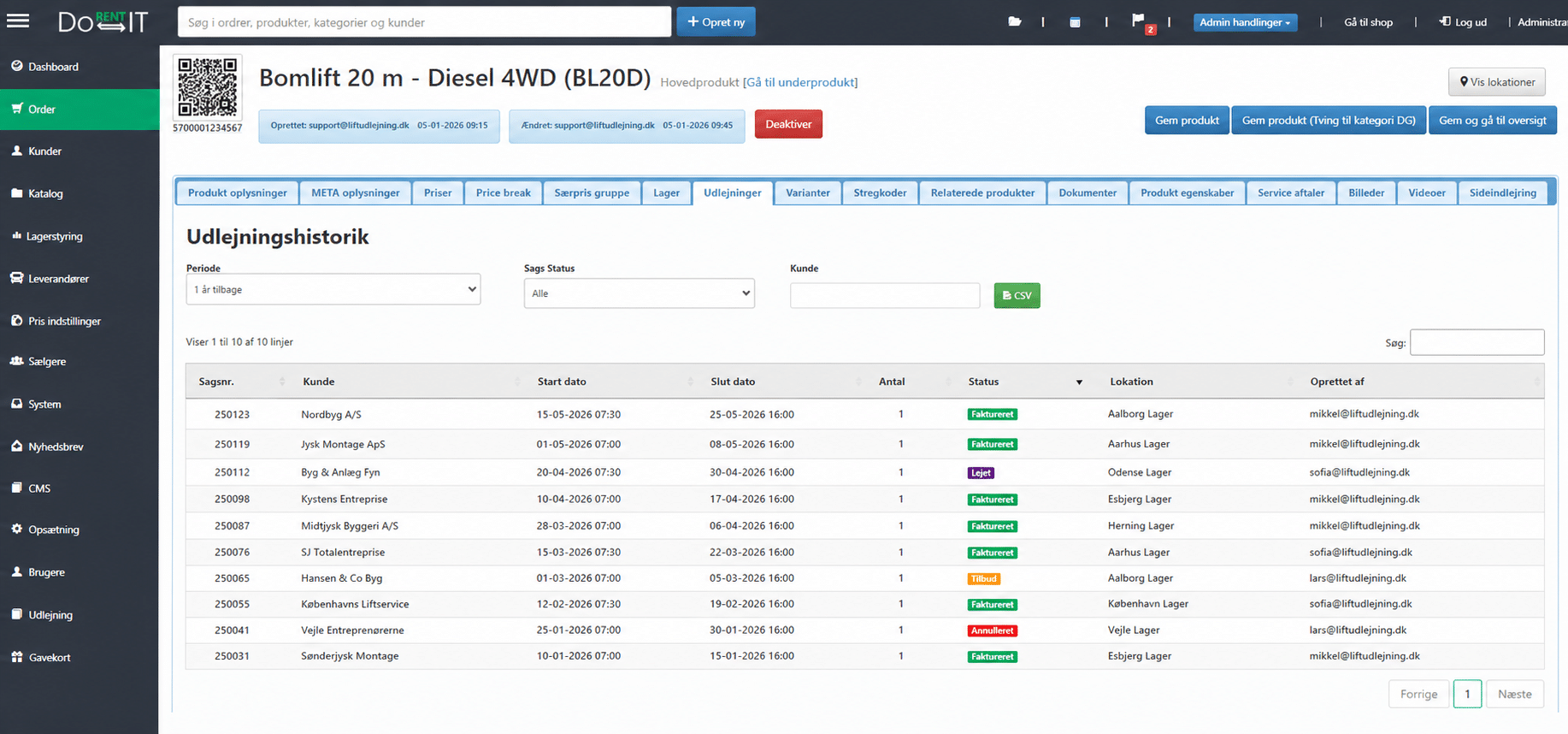Sort by Status column header
The image size is (1568, 734).
pyautogui.click(x=1024, y=382)
